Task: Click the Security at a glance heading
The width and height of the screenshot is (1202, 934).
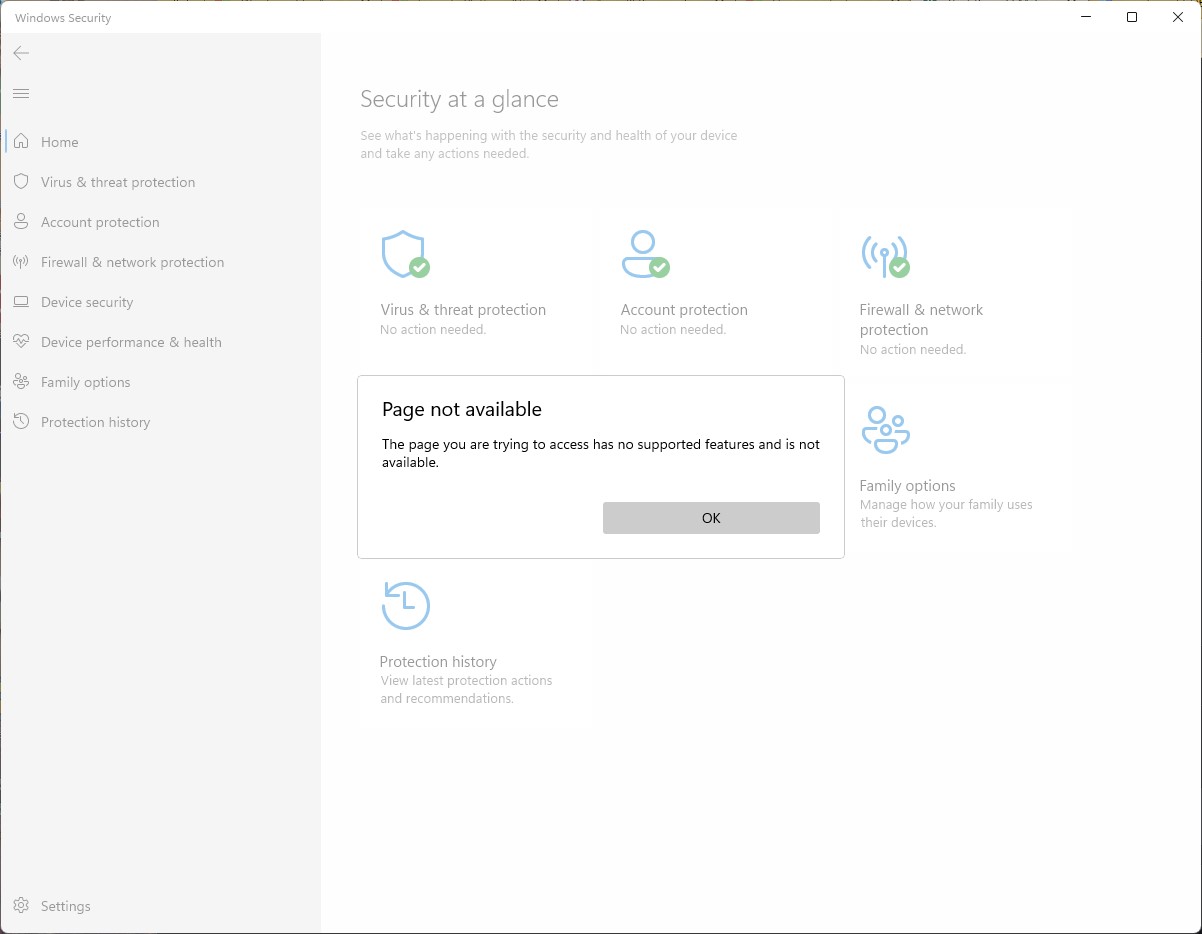Action: click(x=459, y=99)
